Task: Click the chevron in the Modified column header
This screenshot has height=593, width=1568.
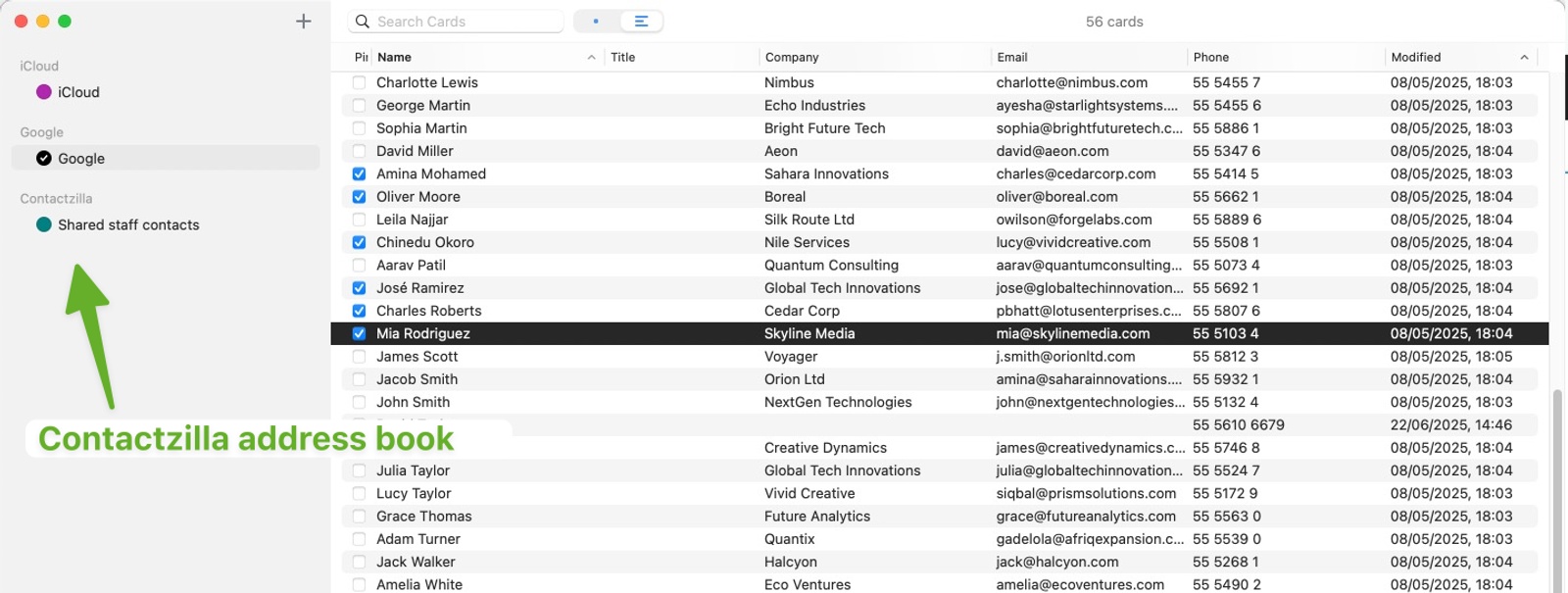Action: (1524, 58)
